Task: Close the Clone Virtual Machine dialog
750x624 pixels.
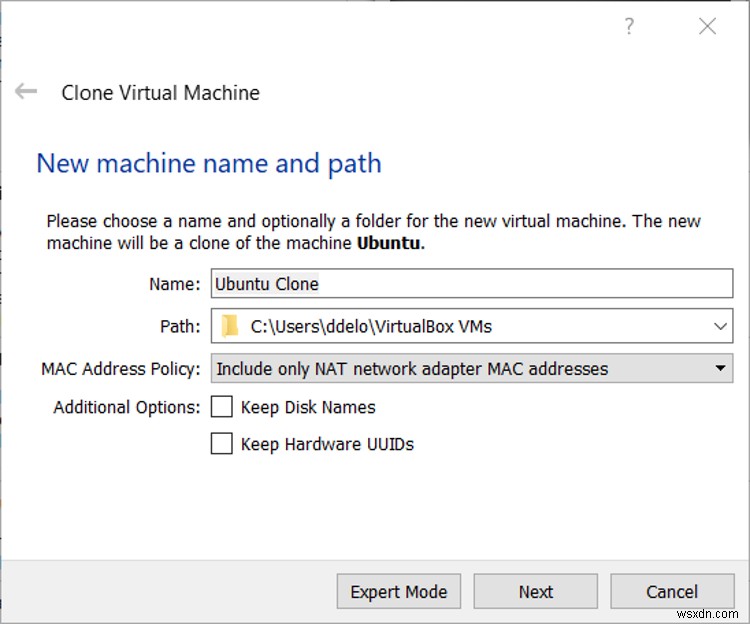Action: pos(707,26)
